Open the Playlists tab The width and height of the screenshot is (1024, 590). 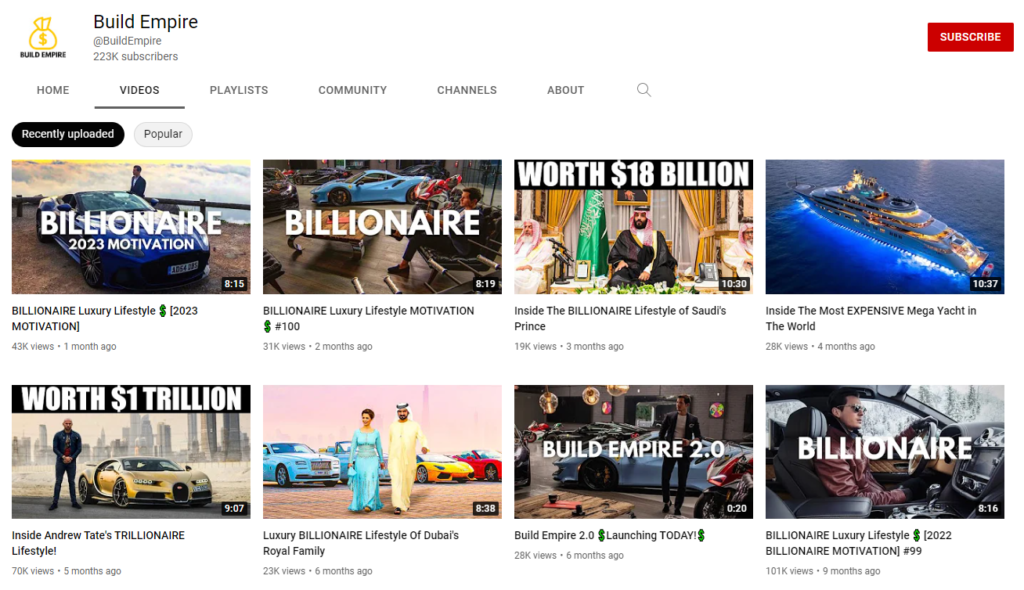point(239,90)
